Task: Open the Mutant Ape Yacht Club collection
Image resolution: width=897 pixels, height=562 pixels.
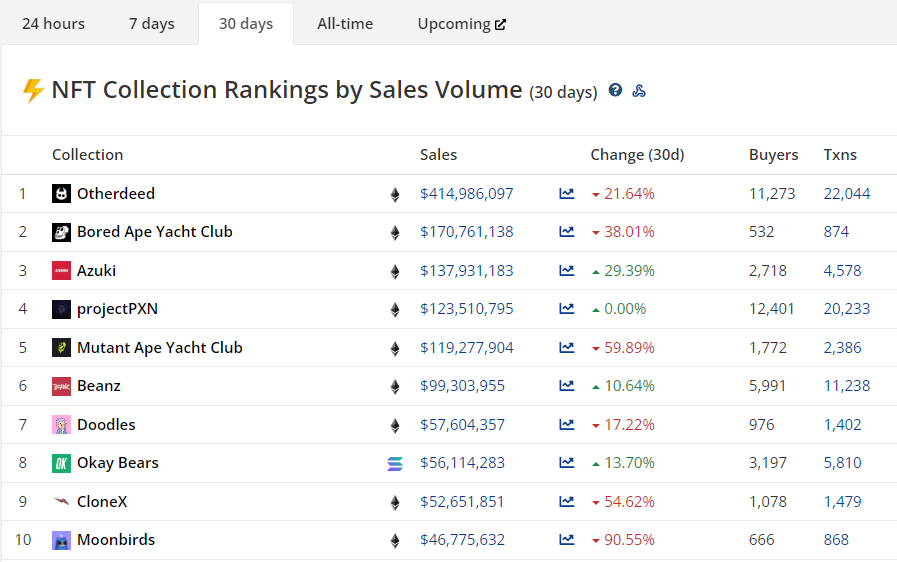Action: (x=159, y=348)
